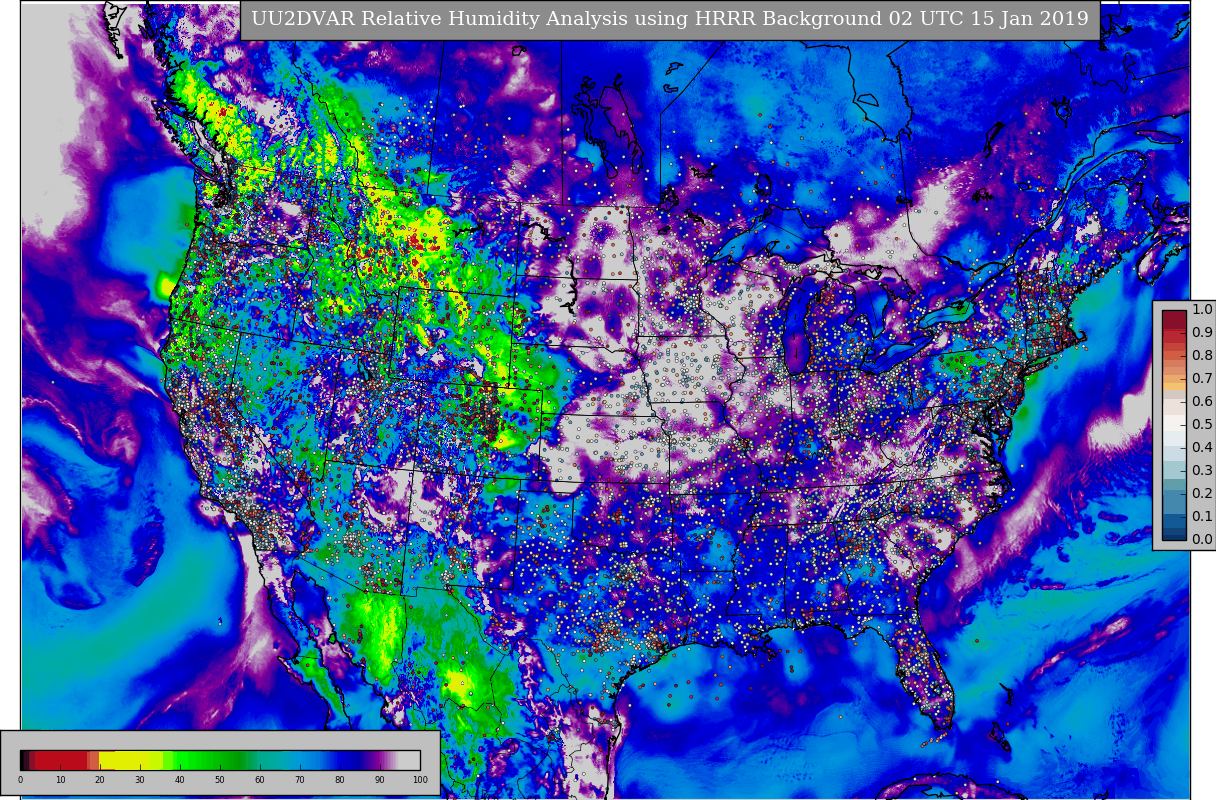Viewport: 1216px width, 800px height.
Task: Click the 60 tick label on humidity colorbar
Action: click(260, 780)
